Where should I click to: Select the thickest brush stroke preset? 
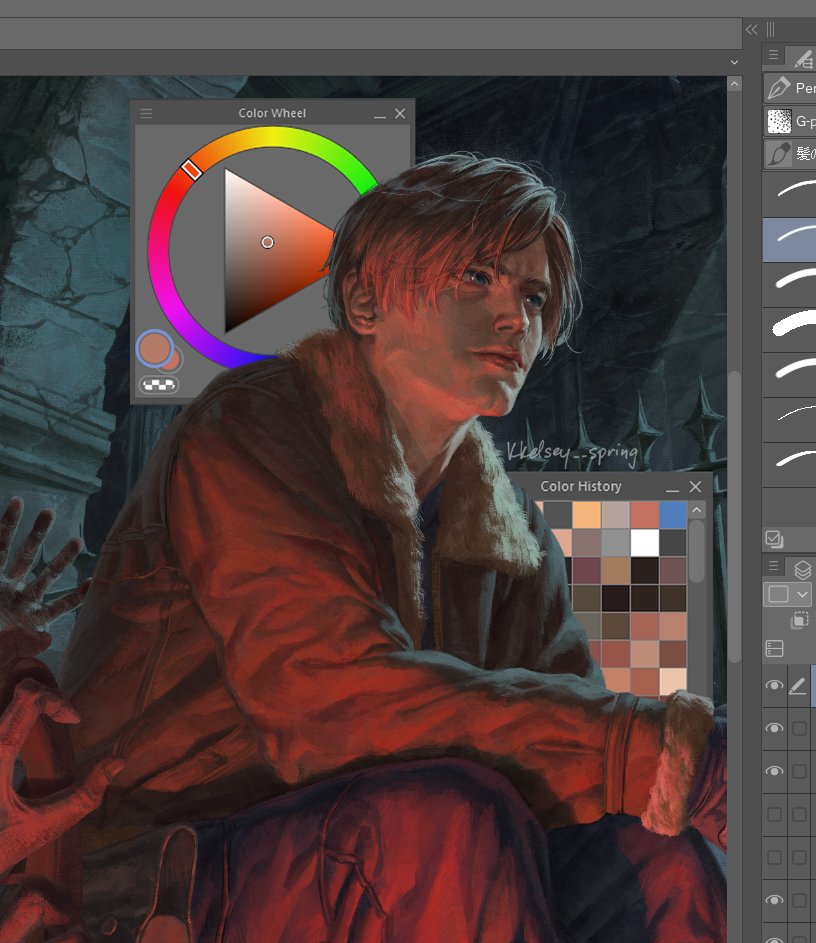tap(790, 330)
